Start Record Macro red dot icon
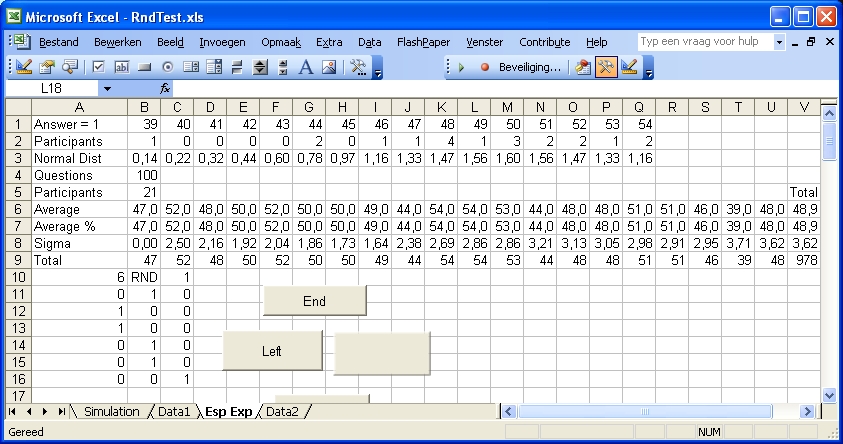The height and width of the screenshot is (444, 843). click(x=484, y=67)
